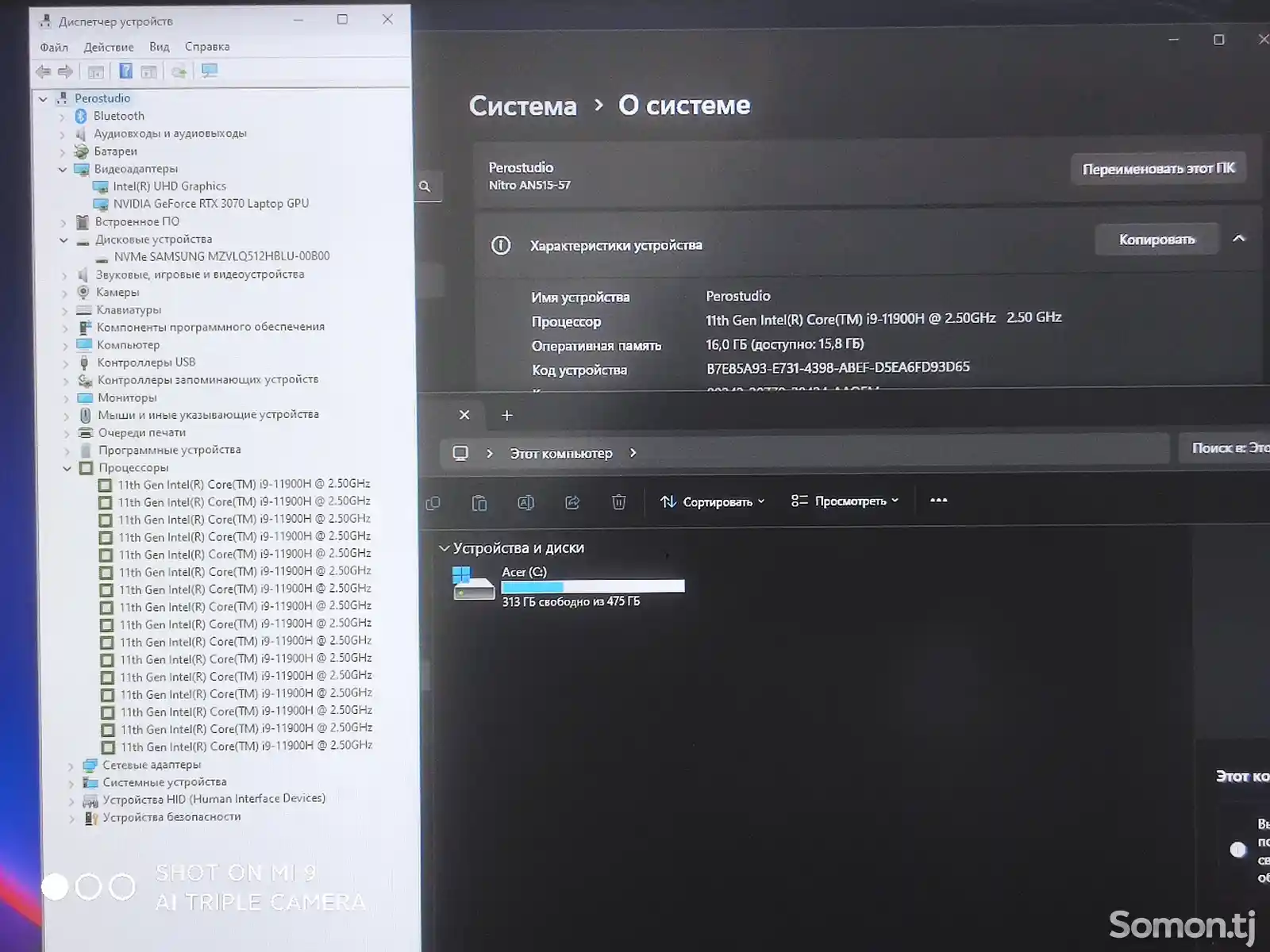Select Аудиовходы и аудиовыходы category
Viewport: 1270px width, 952px height.
click(x=170, y=133)
